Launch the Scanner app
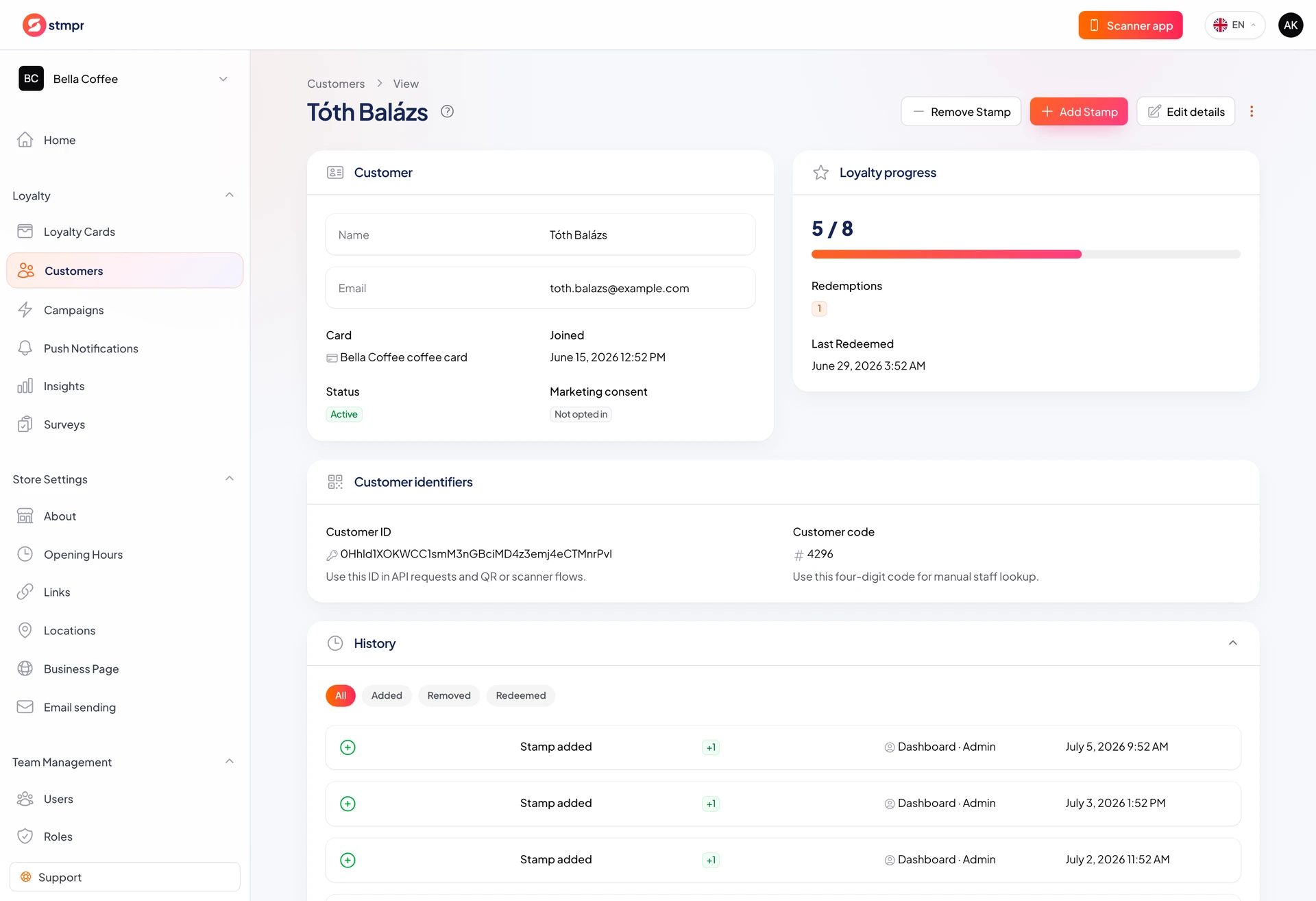The height and width of the screenshot is (901, 1316). (x=1130, y=25)
